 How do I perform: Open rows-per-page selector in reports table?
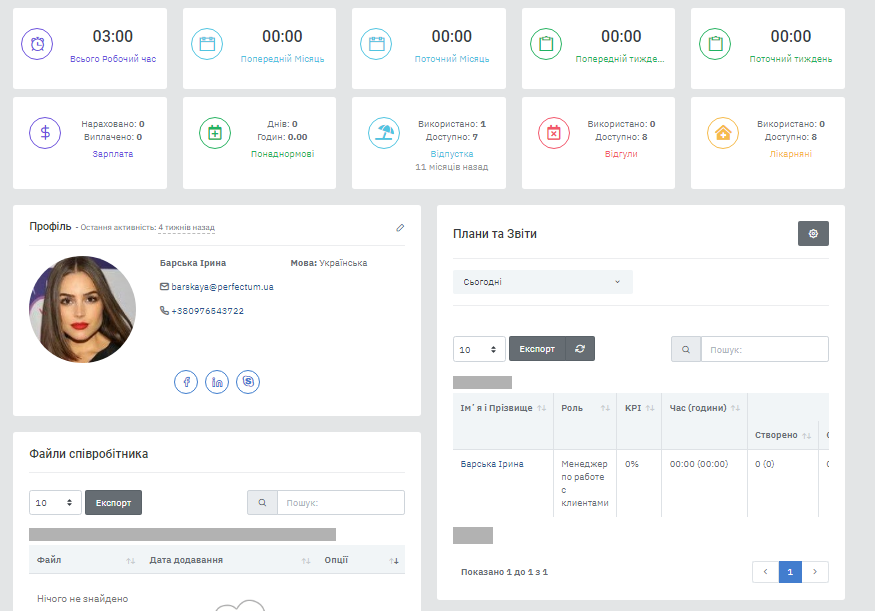pyautogui.click(x=479, y=350)
